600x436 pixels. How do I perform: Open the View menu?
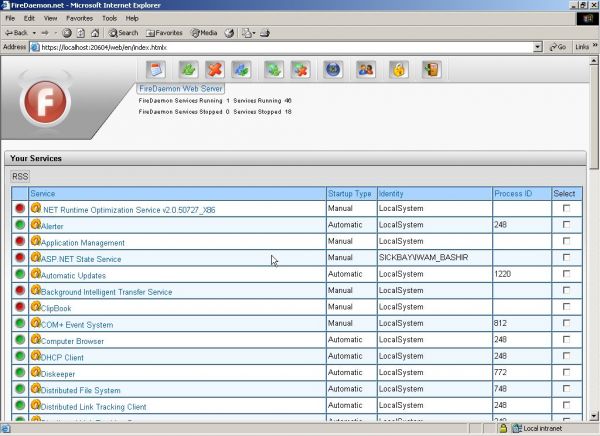tap(50, 18)
